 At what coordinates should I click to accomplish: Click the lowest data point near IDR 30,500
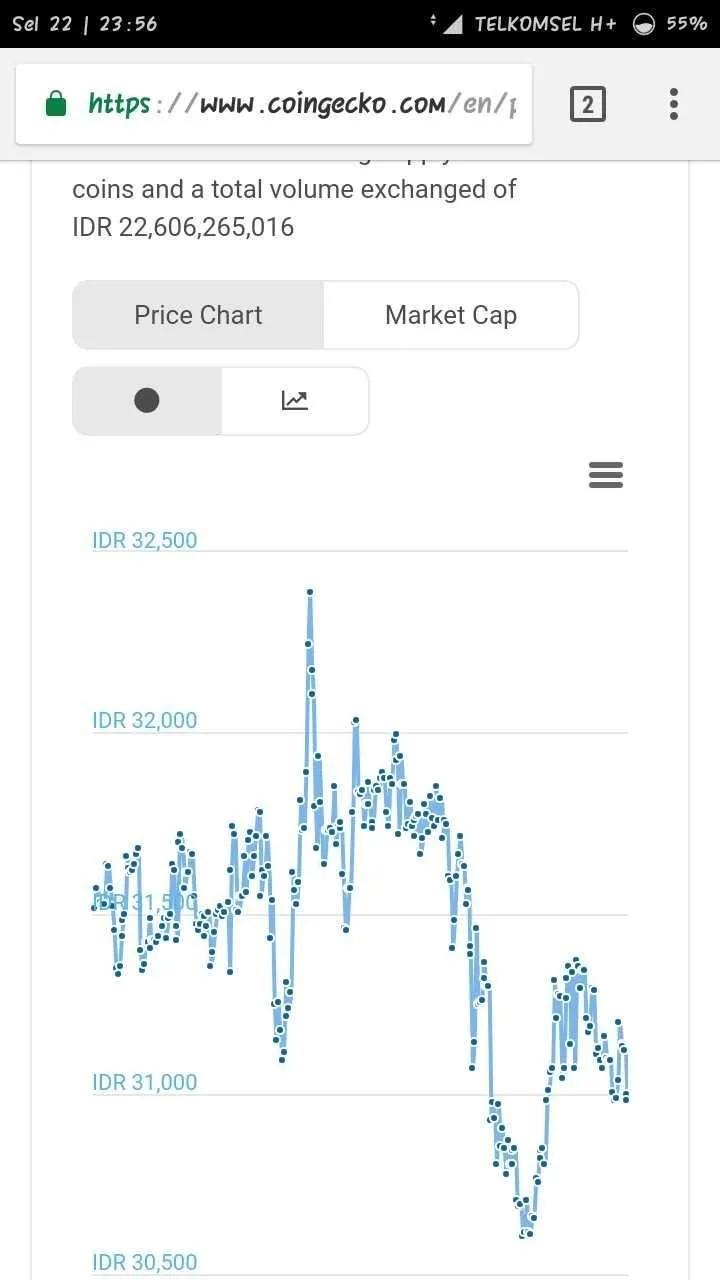(x=523, y=1234)
